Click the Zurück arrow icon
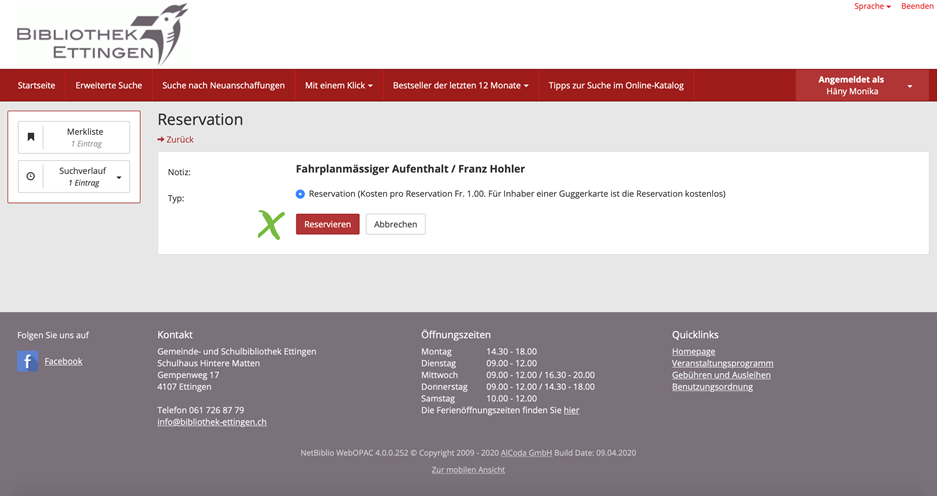937x496 pixels. 161,140
